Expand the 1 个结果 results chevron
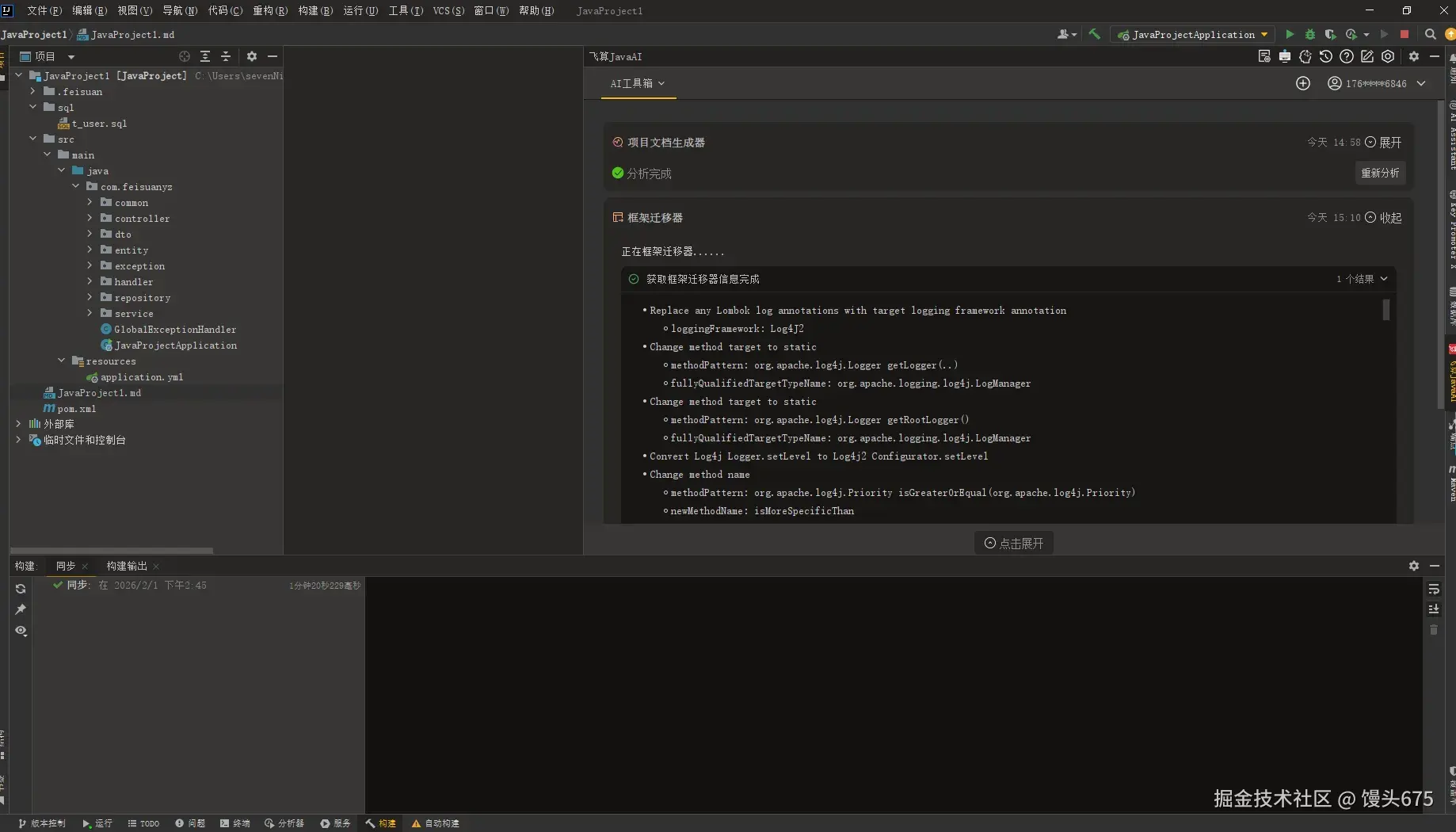Screen dimensions: 1456x832 (x=1384, y=279)
